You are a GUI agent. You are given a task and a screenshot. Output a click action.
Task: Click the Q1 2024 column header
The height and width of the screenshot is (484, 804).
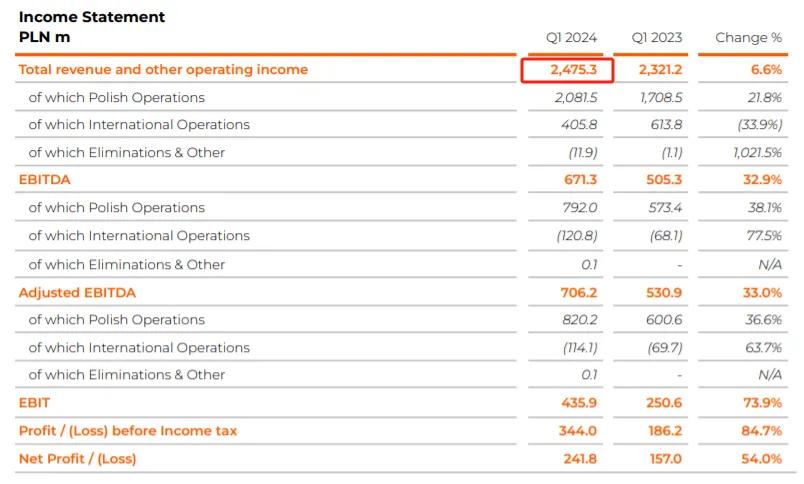(x=571, y=38)
